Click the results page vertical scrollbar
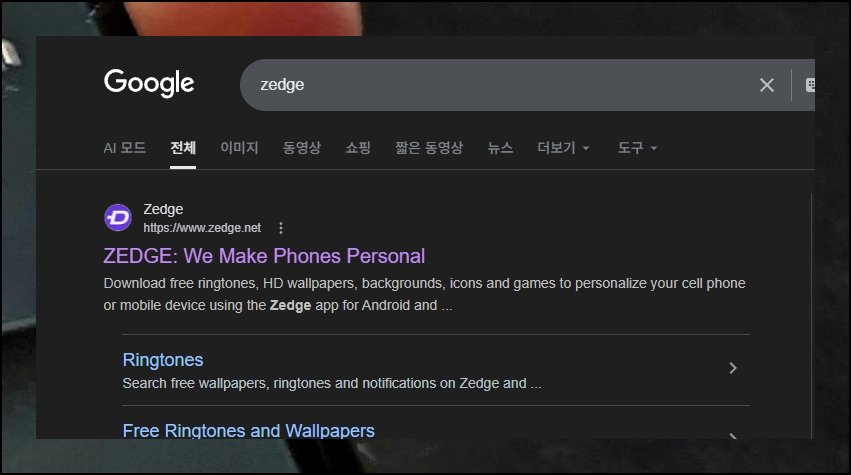The height and width of the screenshot is (475, 851). tap(811, 315)
